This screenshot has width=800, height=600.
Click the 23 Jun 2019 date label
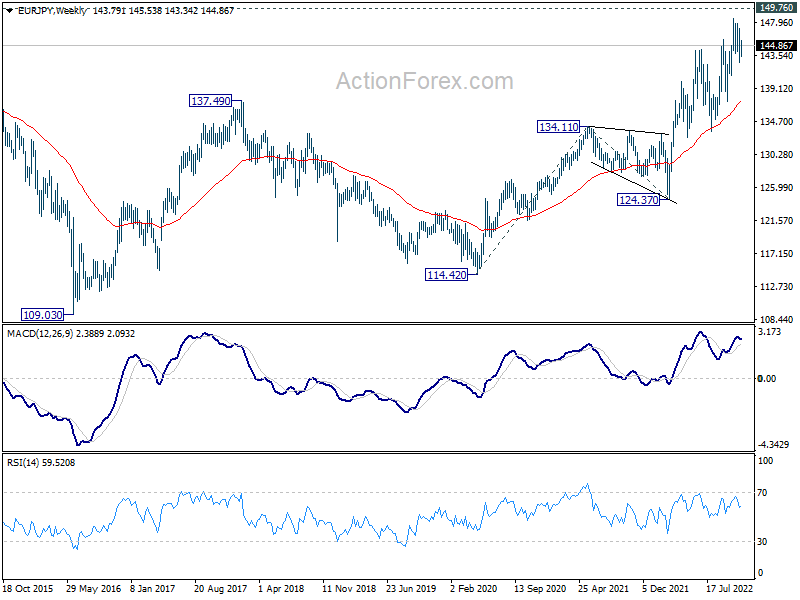[x=411, y=589]
